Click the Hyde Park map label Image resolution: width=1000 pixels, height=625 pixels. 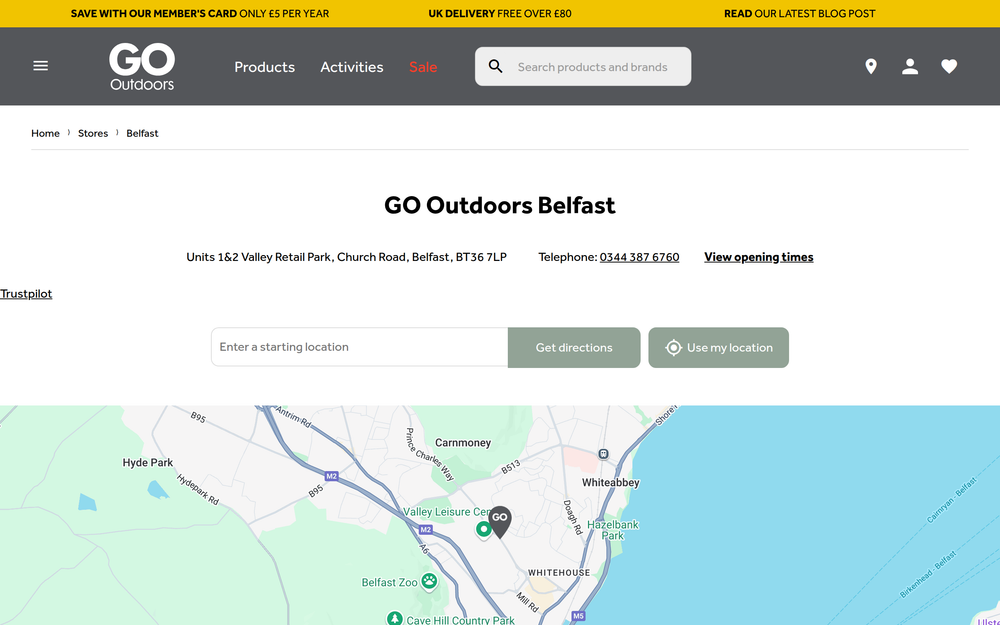(x=147, y=463)
